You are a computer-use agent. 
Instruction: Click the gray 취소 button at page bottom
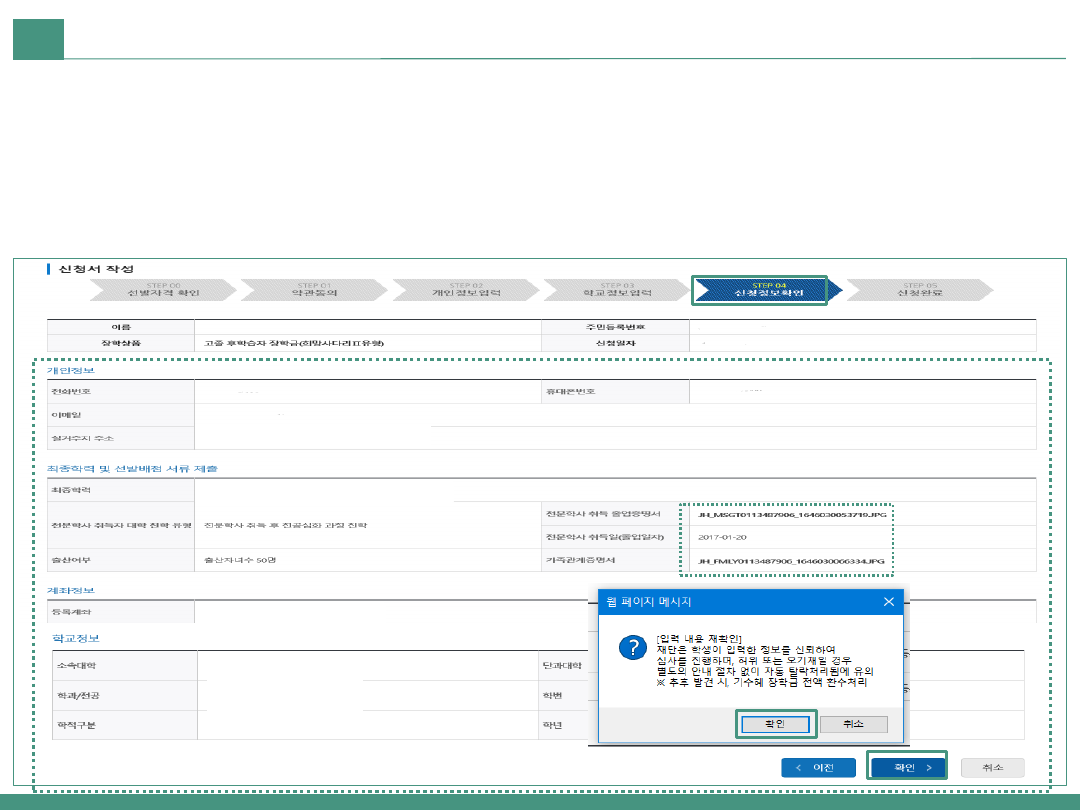(x=992, y=767)
